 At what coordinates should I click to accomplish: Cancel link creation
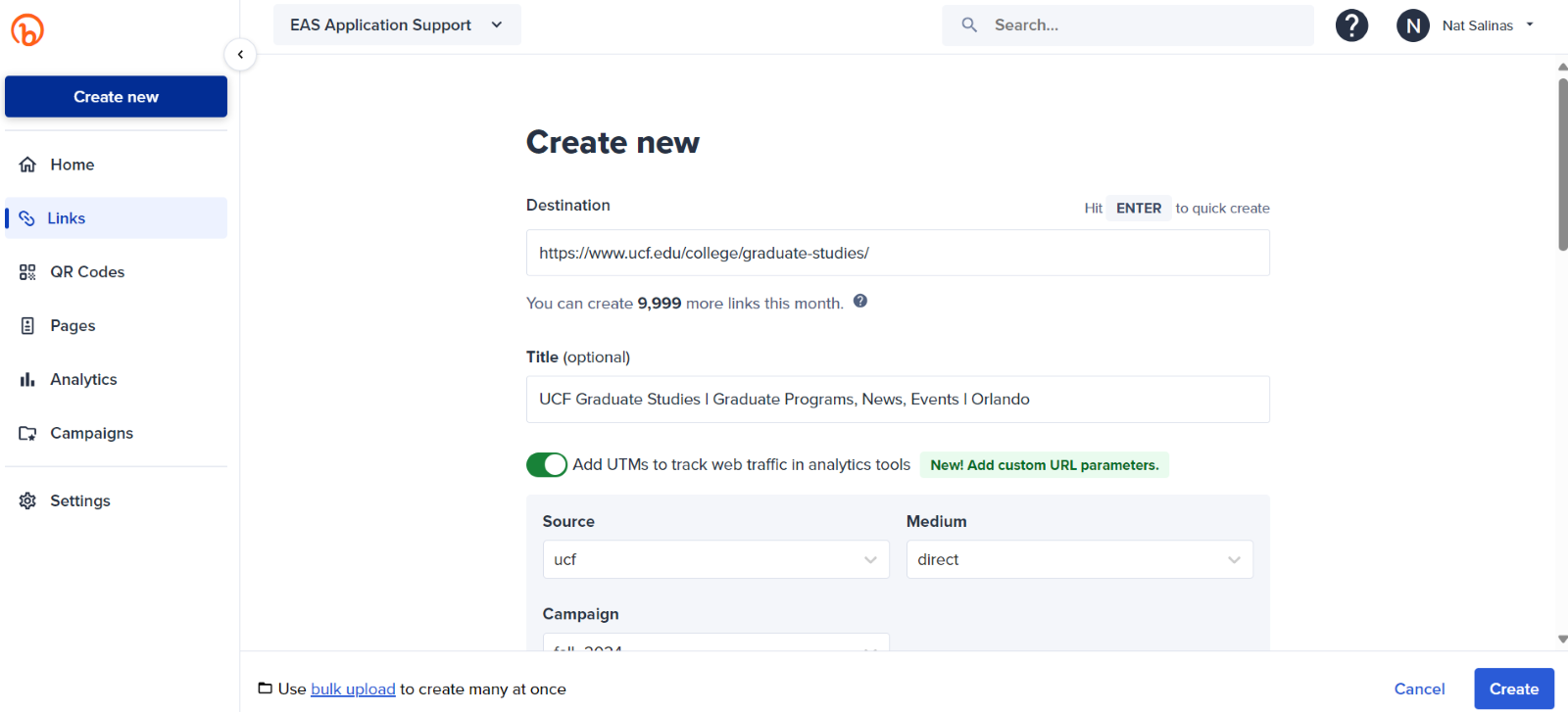1419,688
